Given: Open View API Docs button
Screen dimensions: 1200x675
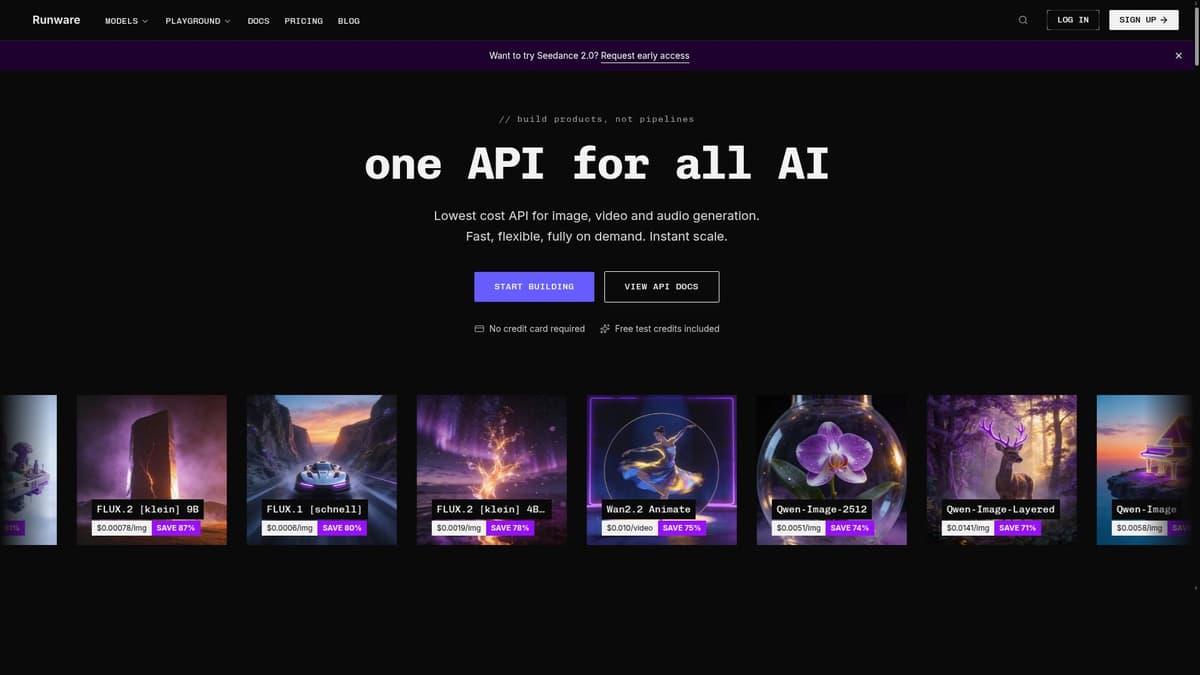Looking at the screenshot, I should click(x=661, y=287).
